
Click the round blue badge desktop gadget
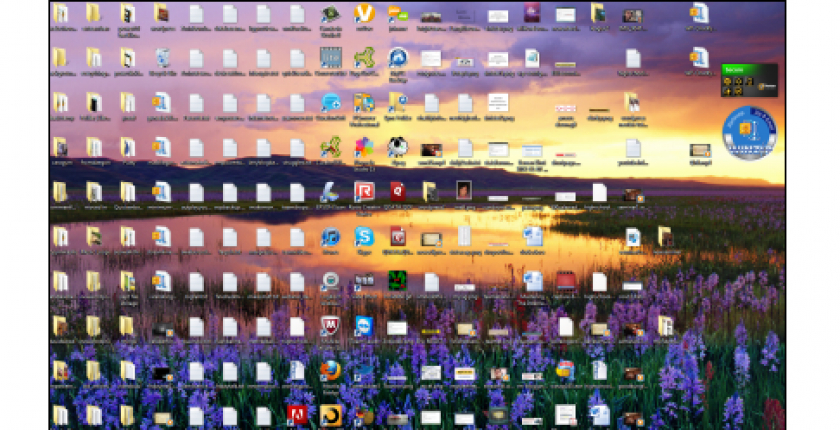click(x=749, y=134)
